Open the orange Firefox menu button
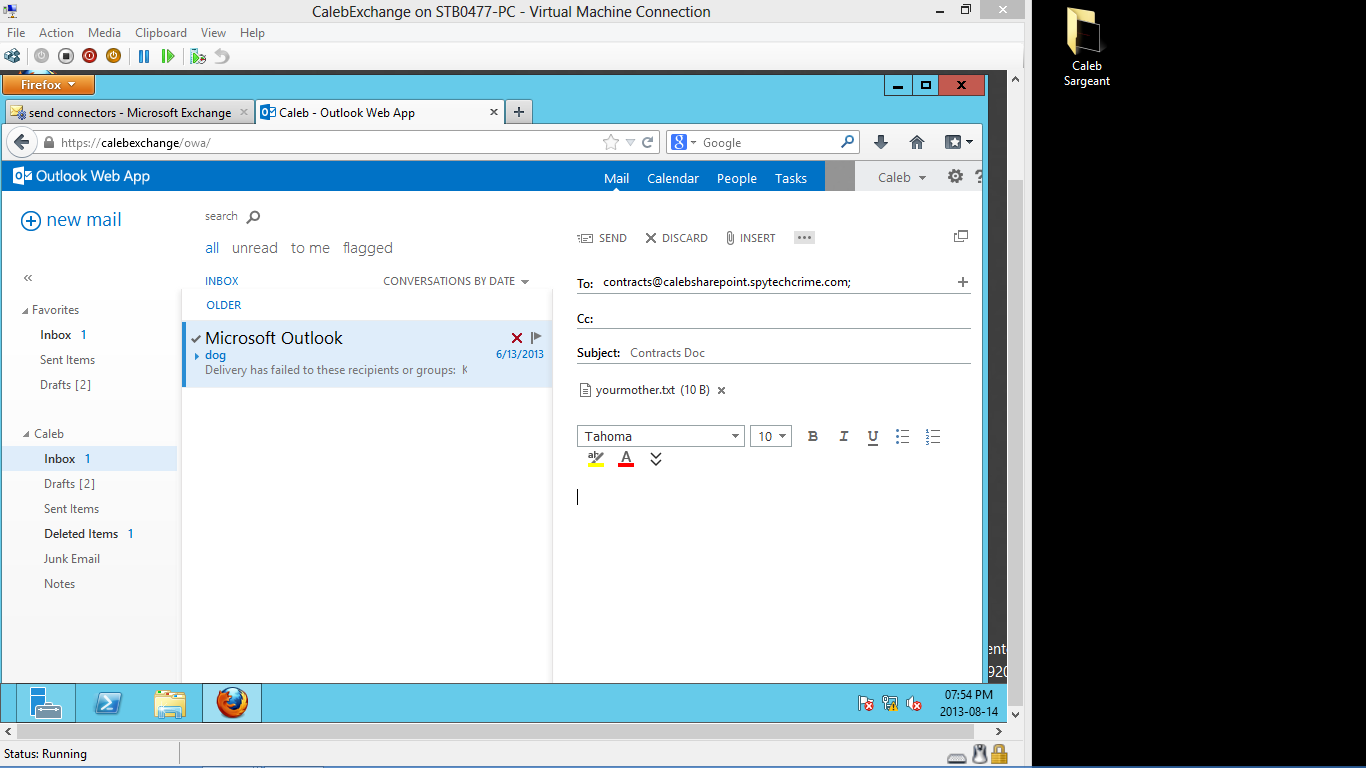The width and height of the screenshot is (1366, 768). 50,85
